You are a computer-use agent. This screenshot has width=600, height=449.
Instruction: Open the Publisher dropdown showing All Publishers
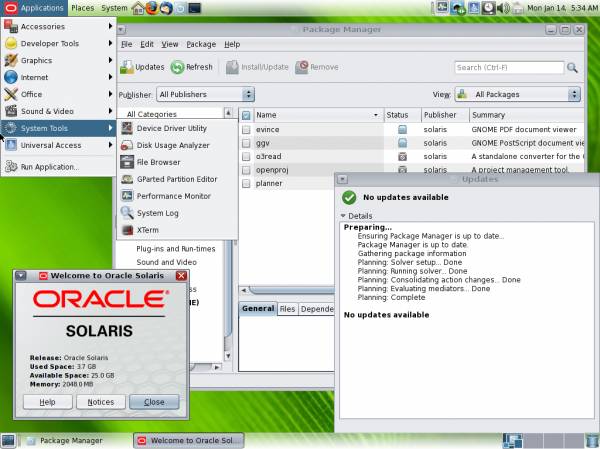coord(205,94)
